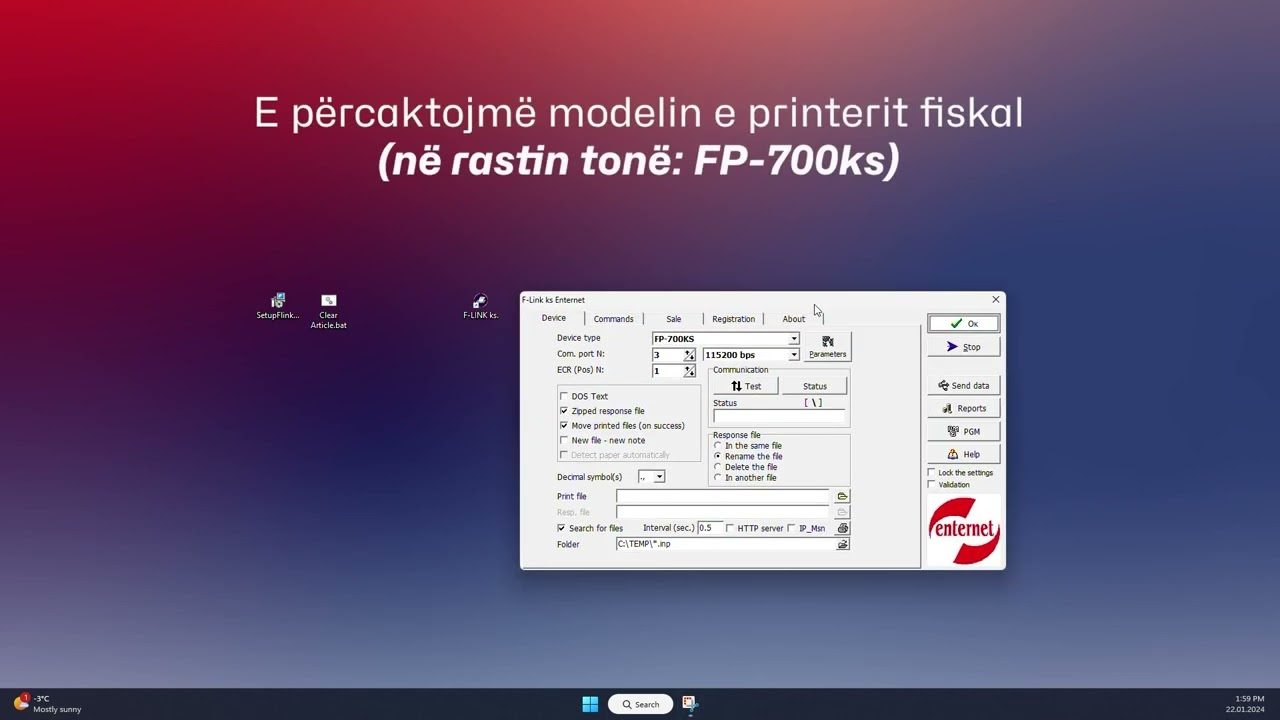Open the Decimal symbol(s) dropdown
The image size is (1280, 720).
(x=659, y=477)
